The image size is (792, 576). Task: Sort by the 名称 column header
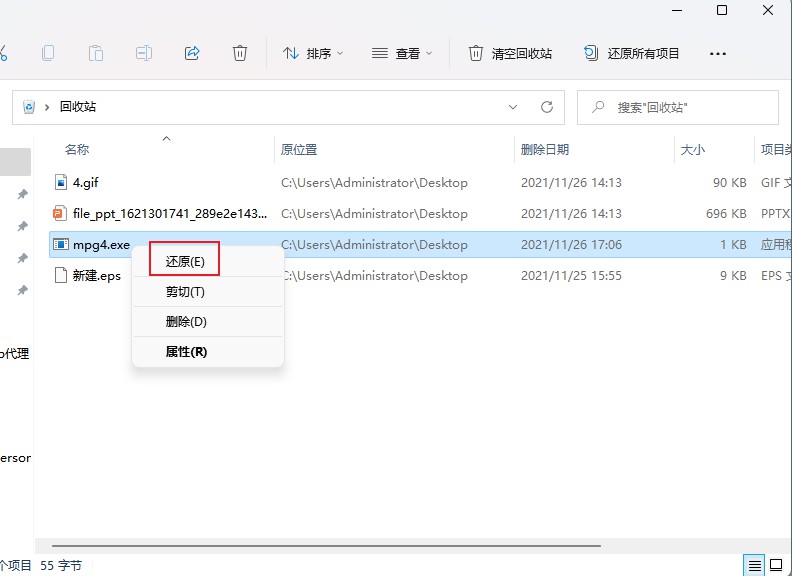point(77,150)
